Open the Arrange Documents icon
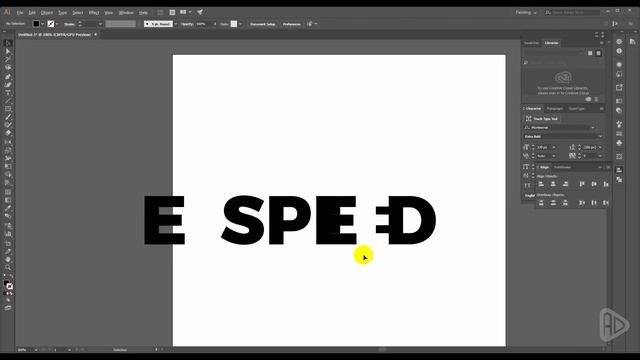The width and height of the screenshot is (640, 360). tap(185, 12)
